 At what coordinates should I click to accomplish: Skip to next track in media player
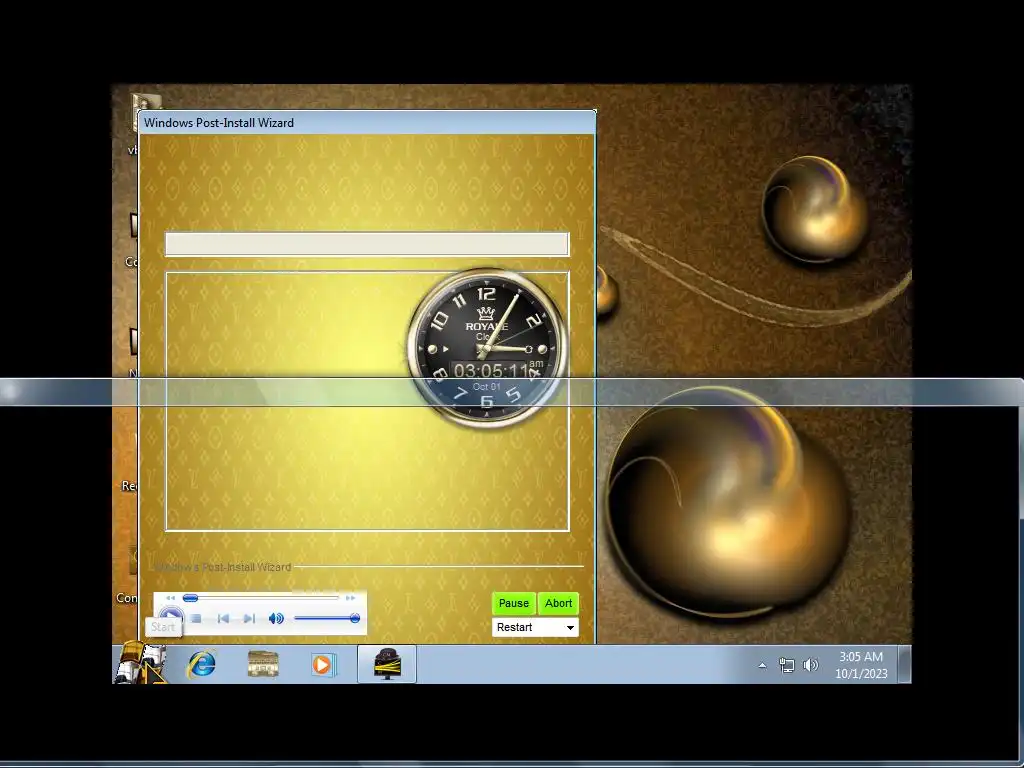249,618
